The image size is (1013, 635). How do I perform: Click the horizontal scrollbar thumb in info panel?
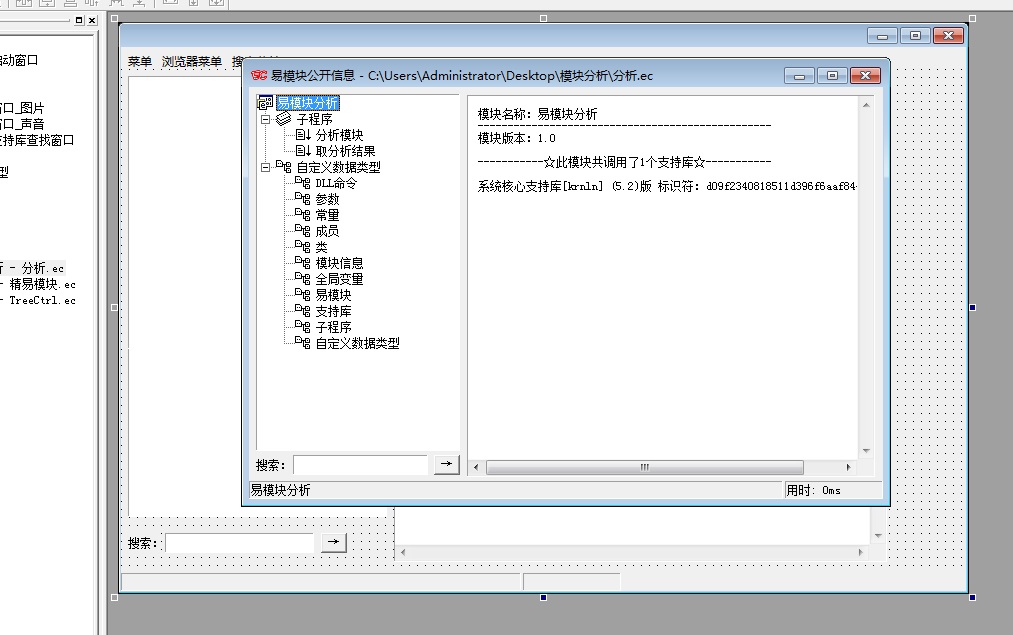(644, 467)
